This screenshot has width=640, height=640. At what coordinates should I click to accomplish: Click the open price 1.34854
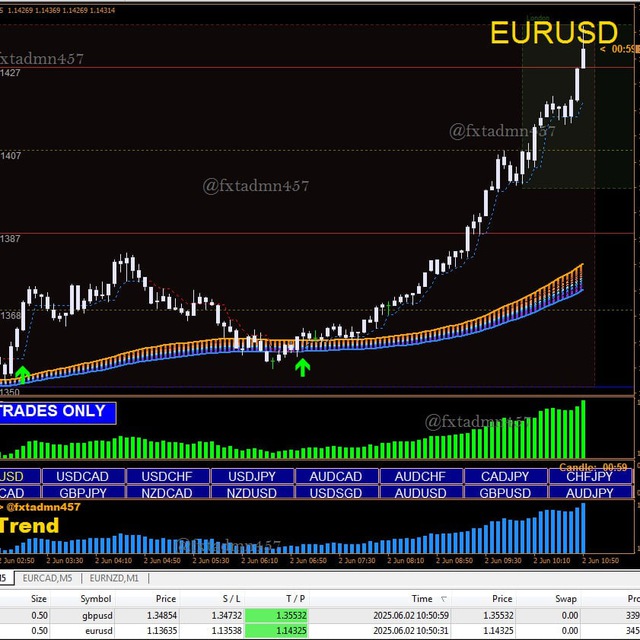pos(162,616)
